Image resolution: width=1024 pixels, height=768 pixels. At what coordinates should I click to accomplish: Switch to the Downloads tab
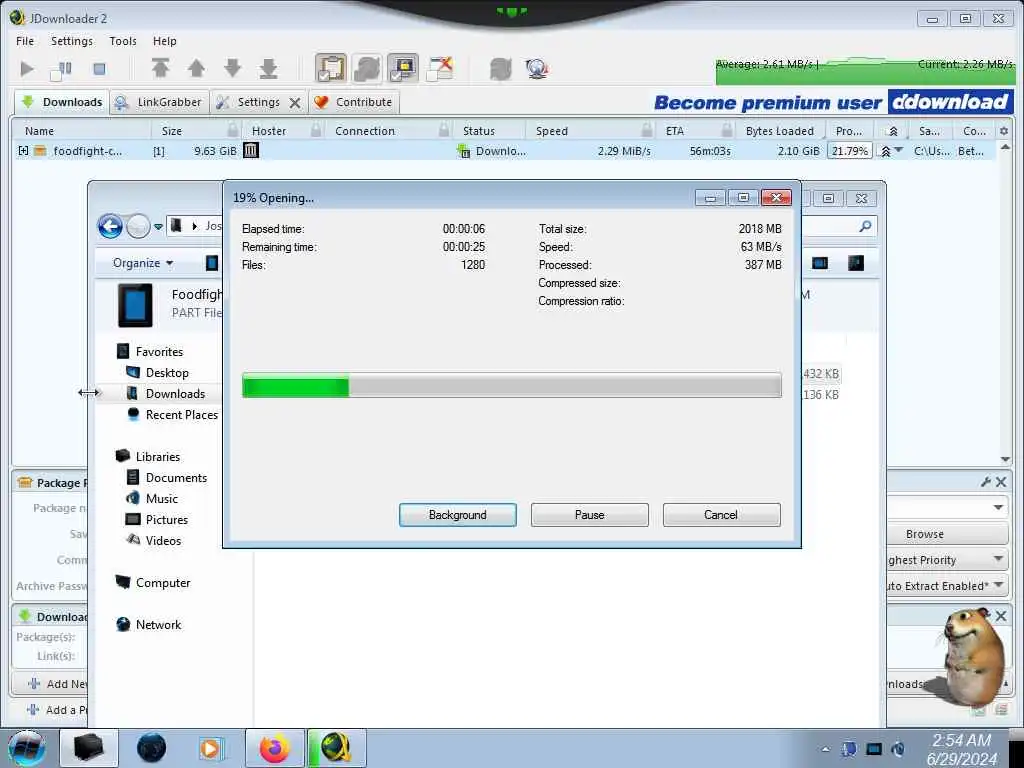62,102
